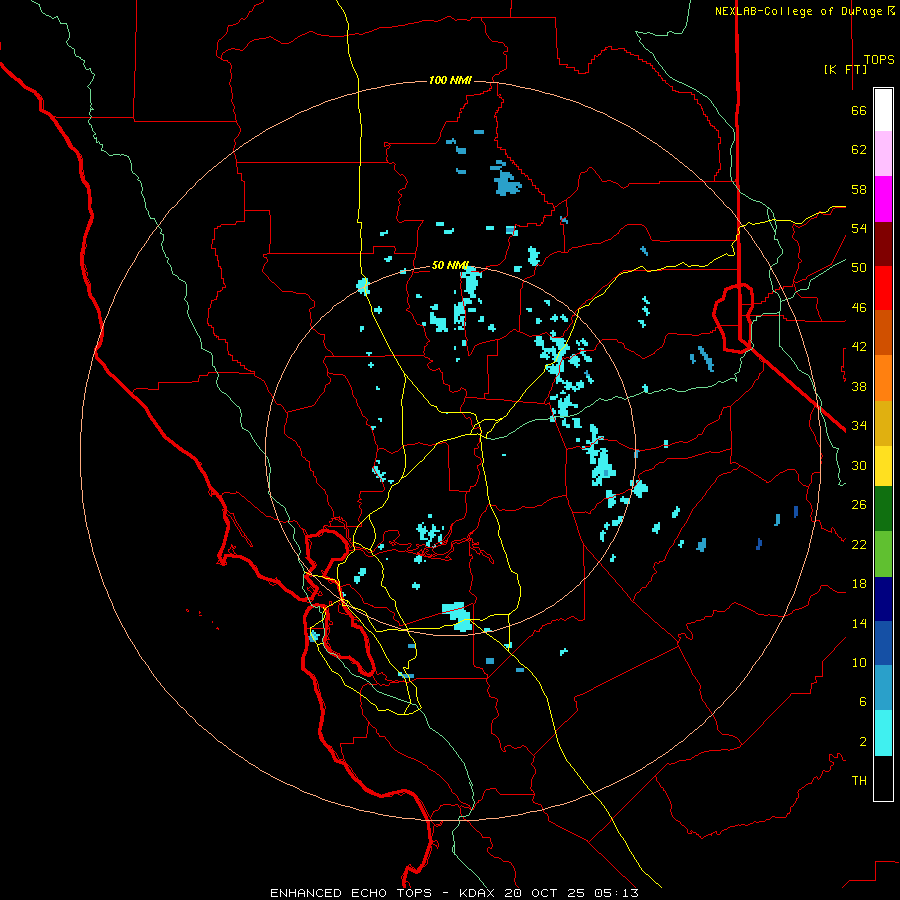Click the KDAX radar site identifier
Image resolution: width=900 pixels, height=900 pixels.
click(x=479, y=893)
